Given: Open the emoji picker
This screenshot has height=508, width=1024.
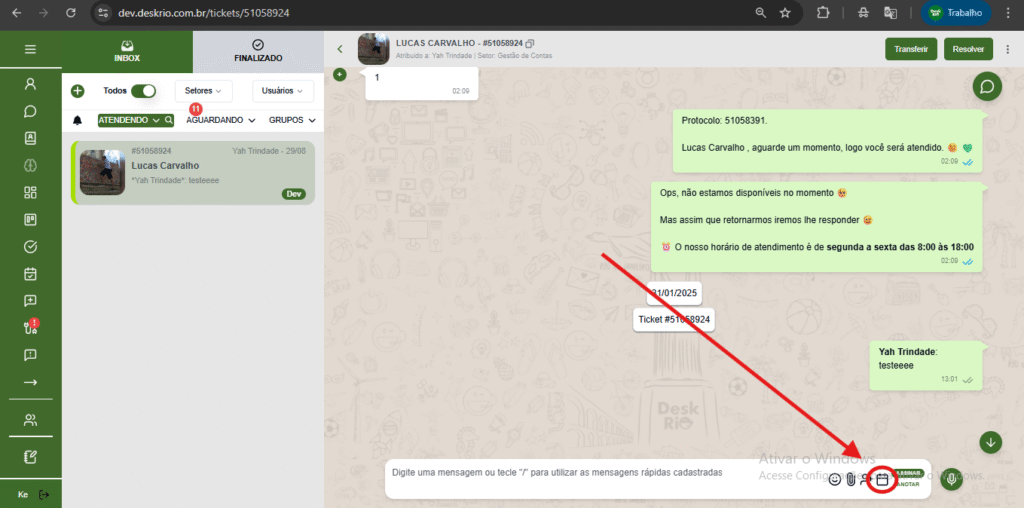Looking at the screenshot, I should click(835, 480).
